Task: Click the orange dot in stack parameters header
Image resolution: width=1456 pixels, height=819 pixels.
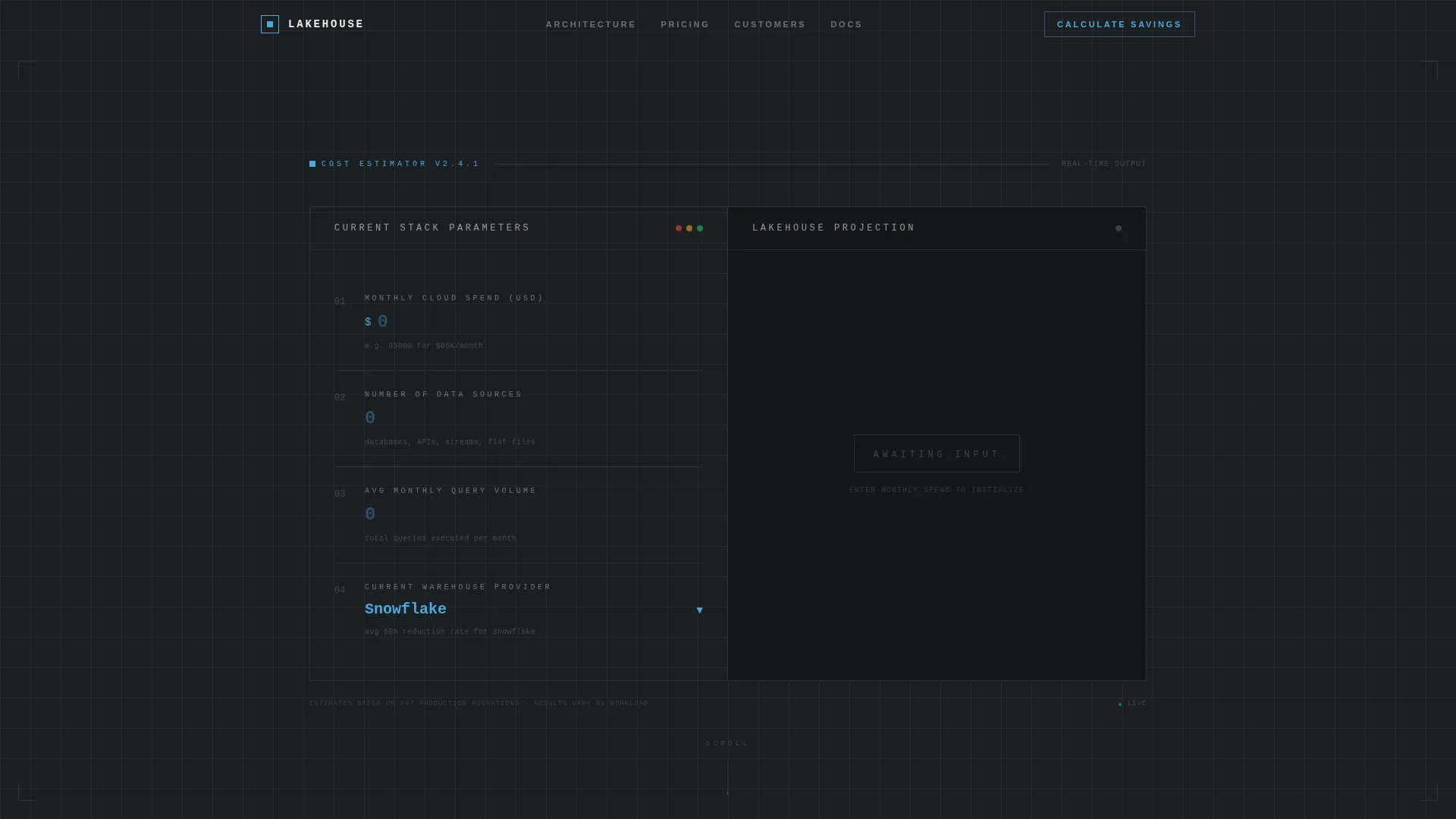Action: click(x=689, y=228)
